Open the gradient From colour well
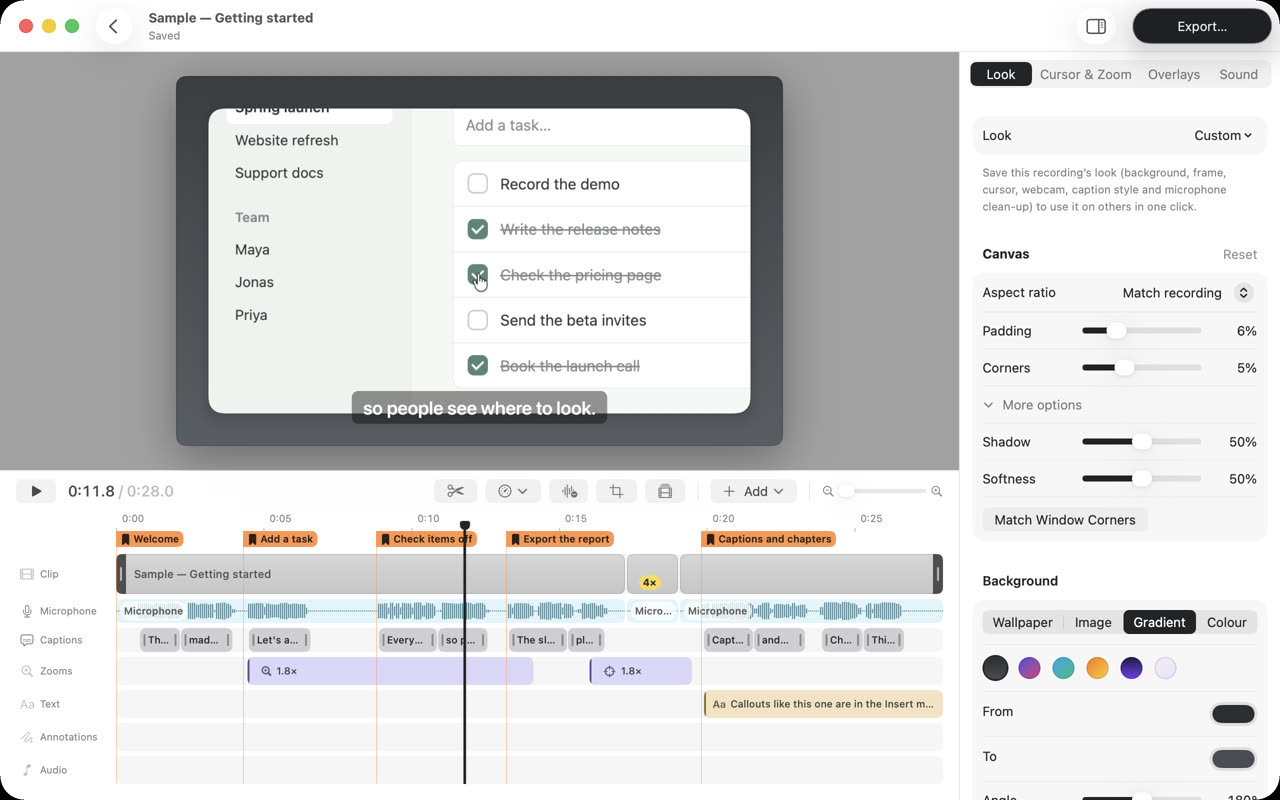1280x800 pixels. (x=1233, y=713)
